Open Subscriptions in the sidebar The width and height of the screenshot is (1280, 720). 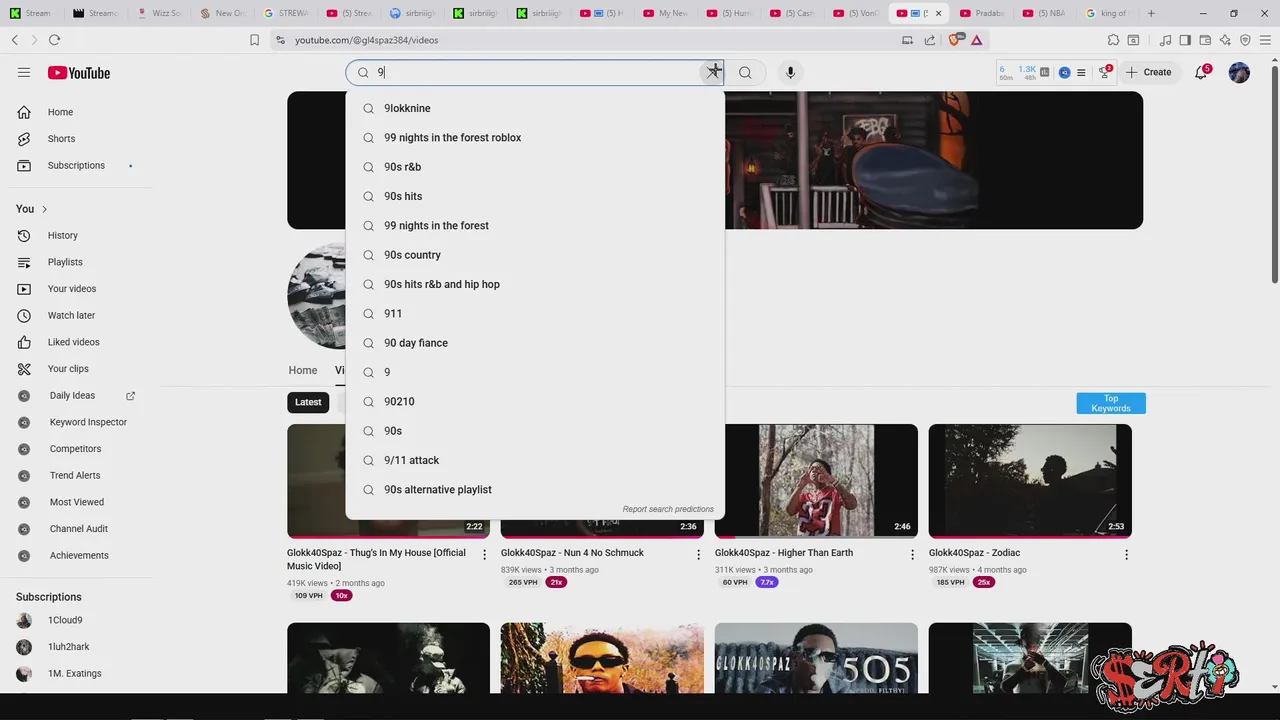pos(76,165)
